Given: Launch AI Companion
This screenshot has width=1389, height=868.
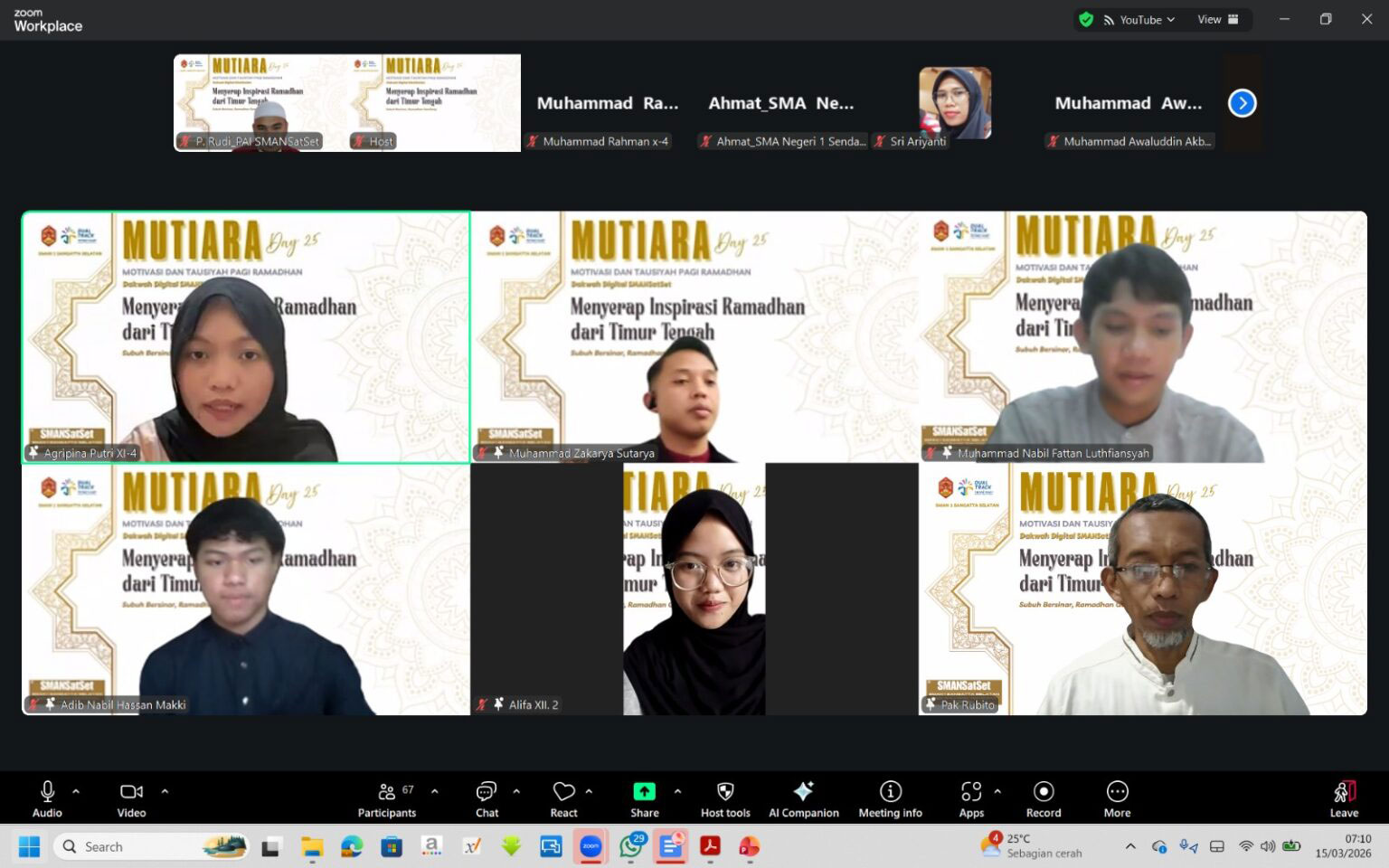Looking at the screenshot, I should tap(803, 798).
